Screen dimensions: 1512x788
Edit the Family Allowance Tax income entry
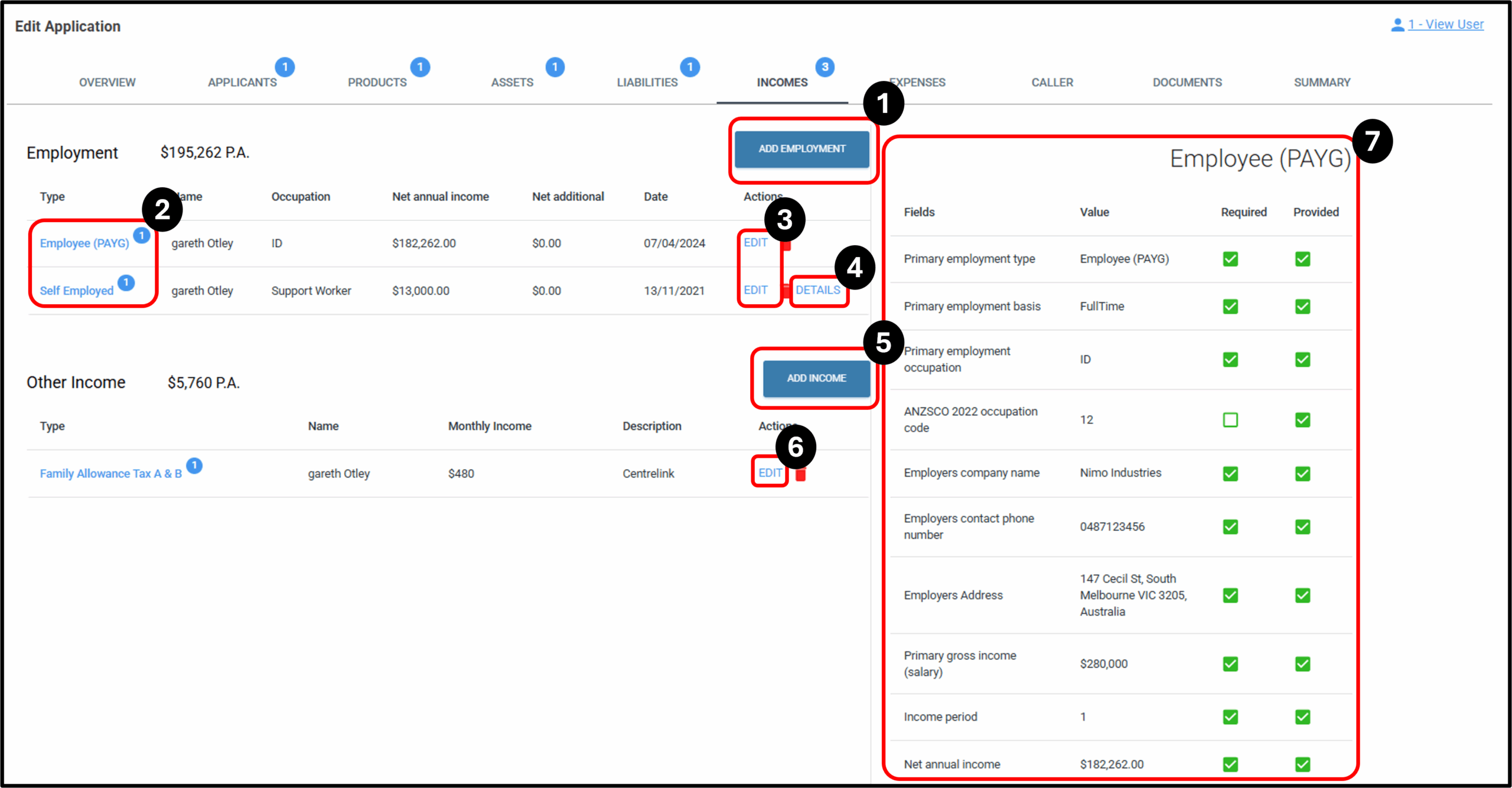[x=770, y=473]
